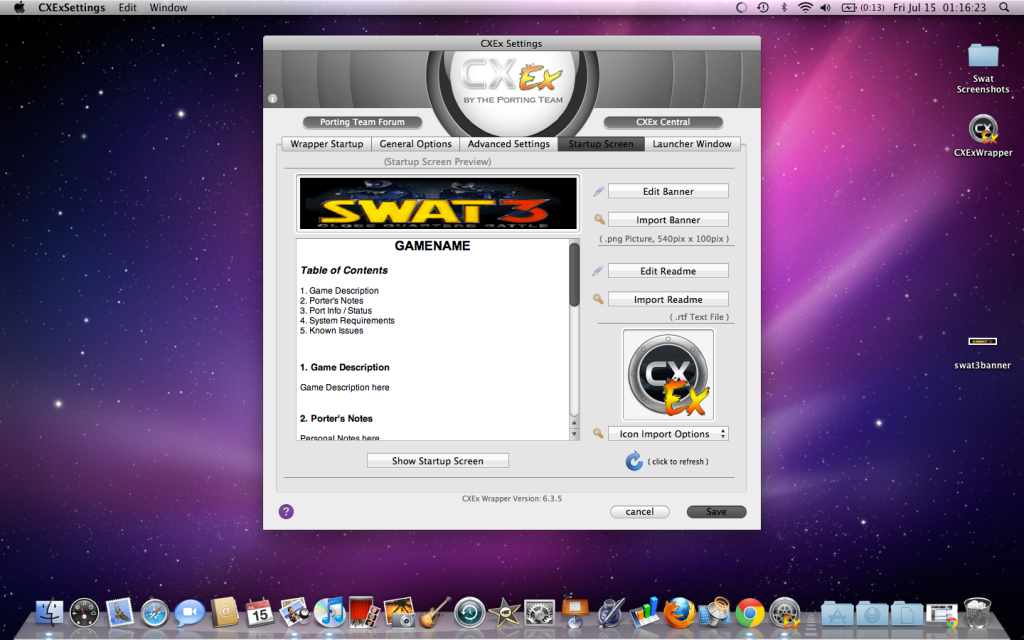Open the purple help question mark
Screen dimensions: 1024x640
pyautogui.click(x=286, y=511)
